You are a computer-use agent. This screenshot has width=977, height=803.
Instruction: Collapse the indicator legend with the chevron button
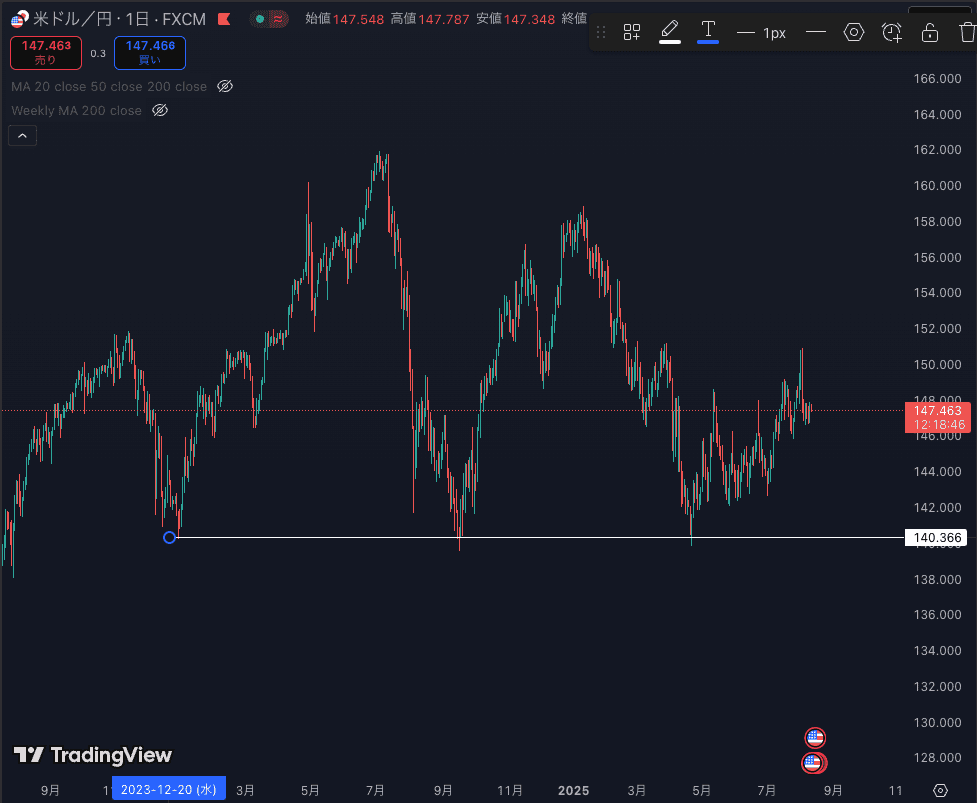22,134
